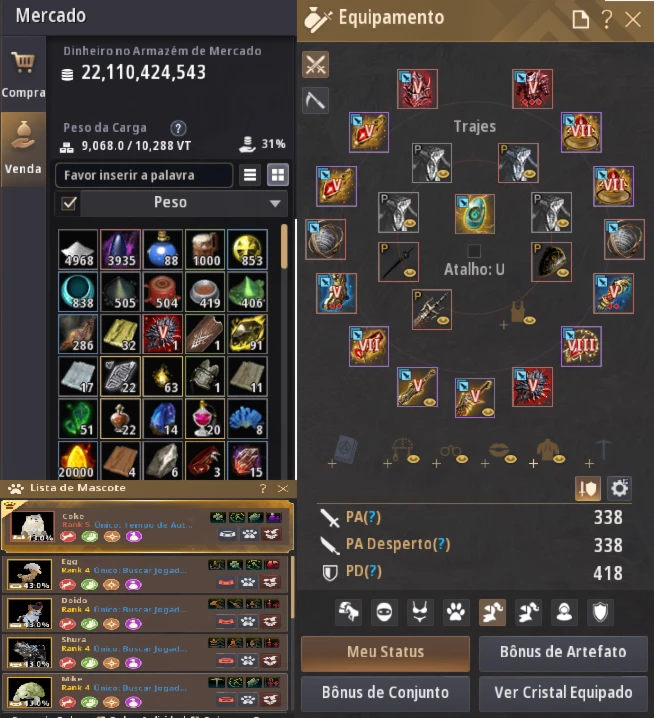The width and height of the screenshot is (654, 718).
Task: Uncheck the checkbox beside Peso sort
Action: click(69, 203)
